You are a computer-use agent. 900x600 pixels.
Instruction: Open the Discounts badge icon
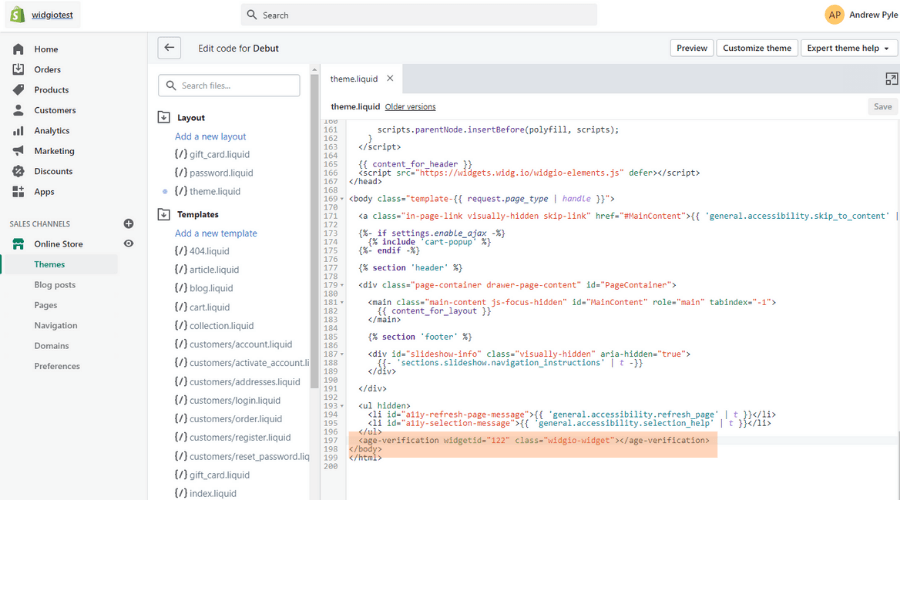pos(18,171)
